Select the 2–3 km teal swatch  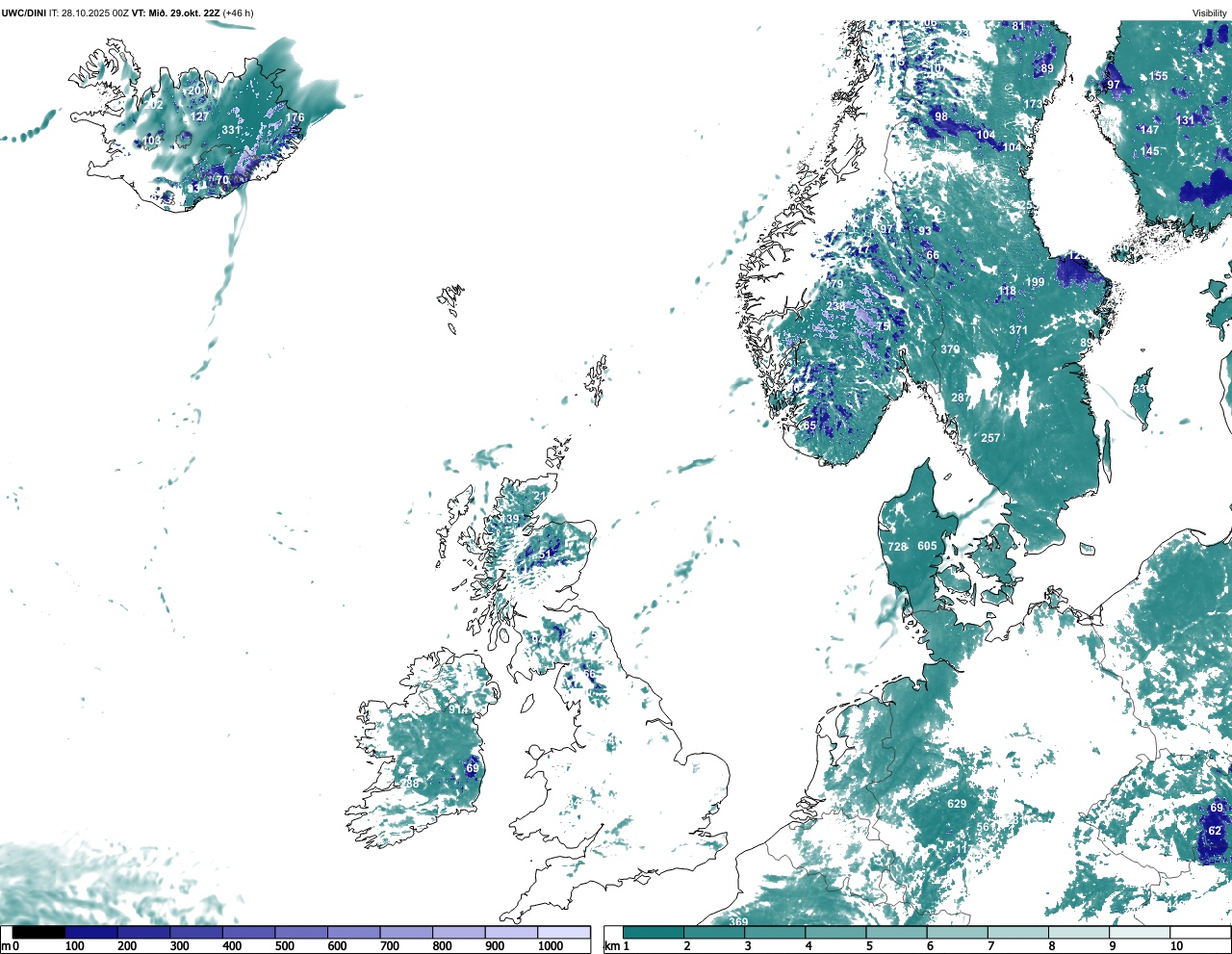click(x=714, y=932)
